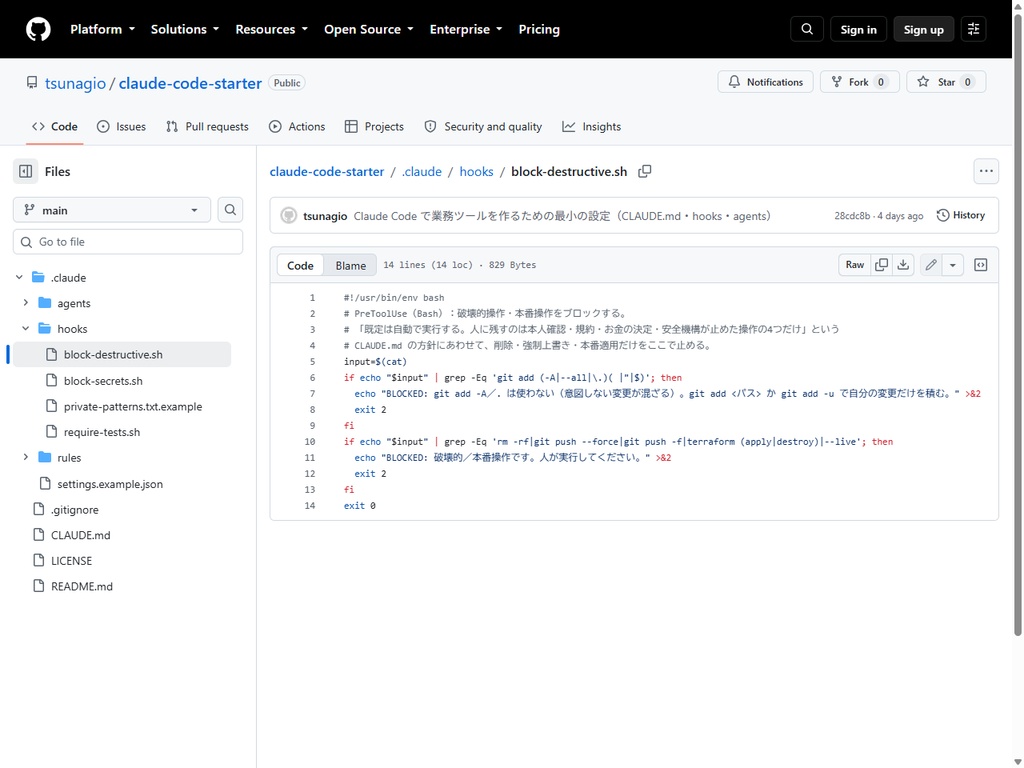Click line number 14 in the code
Image resolution: width=1024 pixels, height=768 pixels.
click(310, 506)
